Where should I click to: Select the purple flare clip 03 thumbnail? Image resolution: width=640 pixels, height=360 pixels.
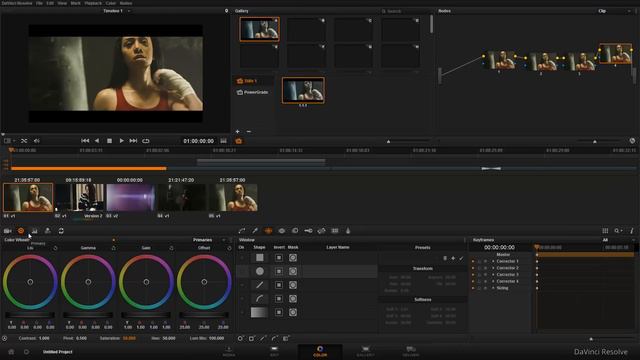[x=131, y=198]
